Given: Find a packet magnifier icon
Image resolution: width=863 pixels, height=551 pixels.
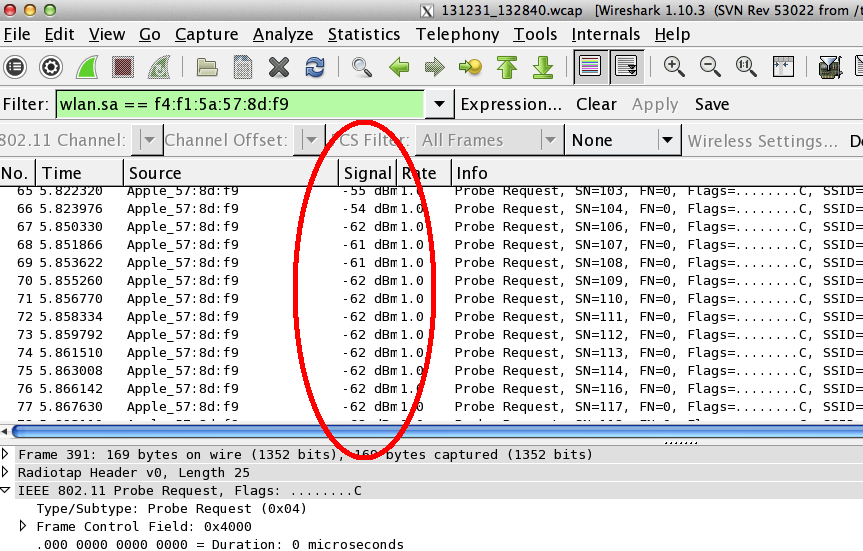Looking at the screenshot, I should point(362,67).
